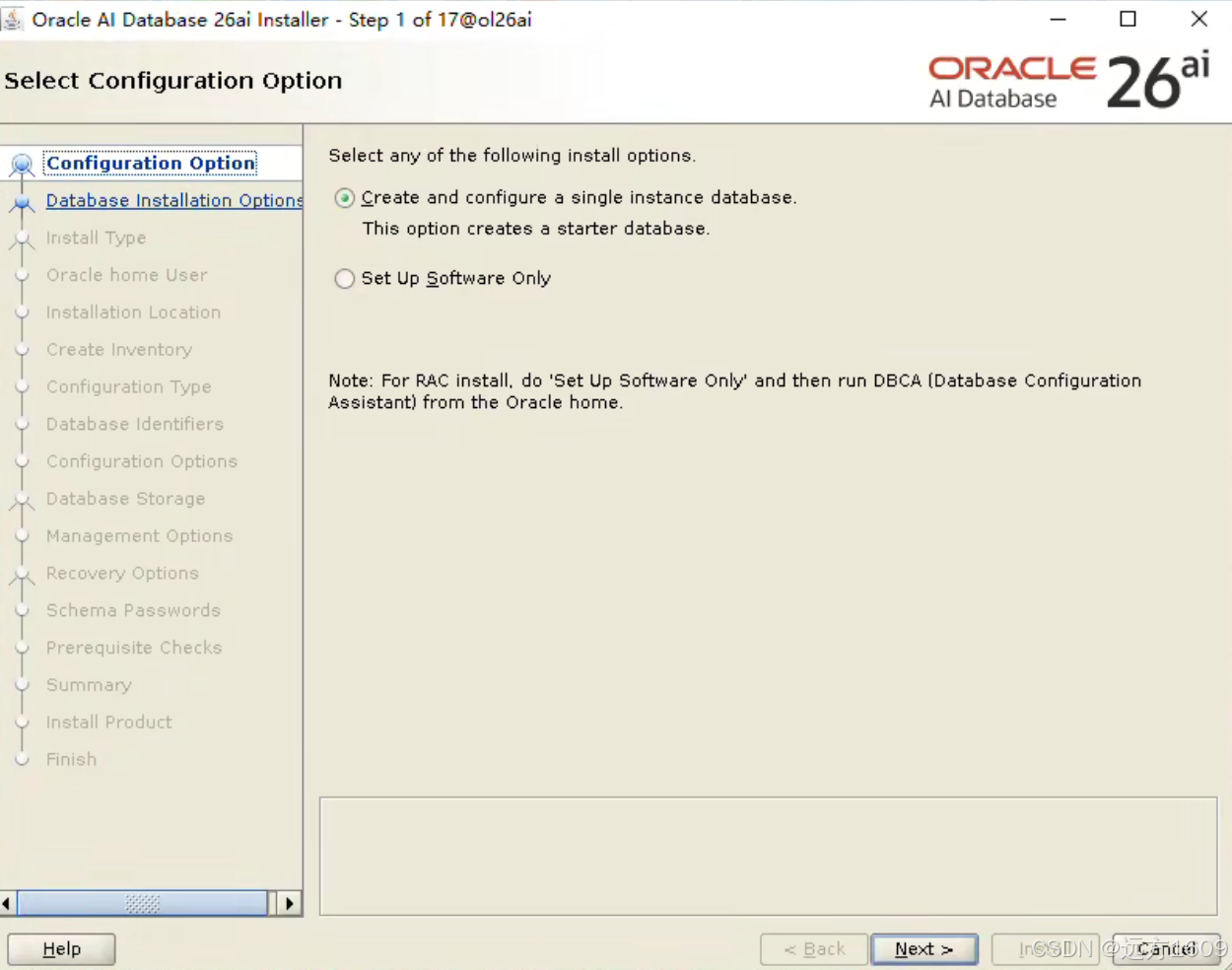The image size is (1232, 970).
Task: Click the horizontal scrollbar thumb under the steps
Action: (142, 903)
